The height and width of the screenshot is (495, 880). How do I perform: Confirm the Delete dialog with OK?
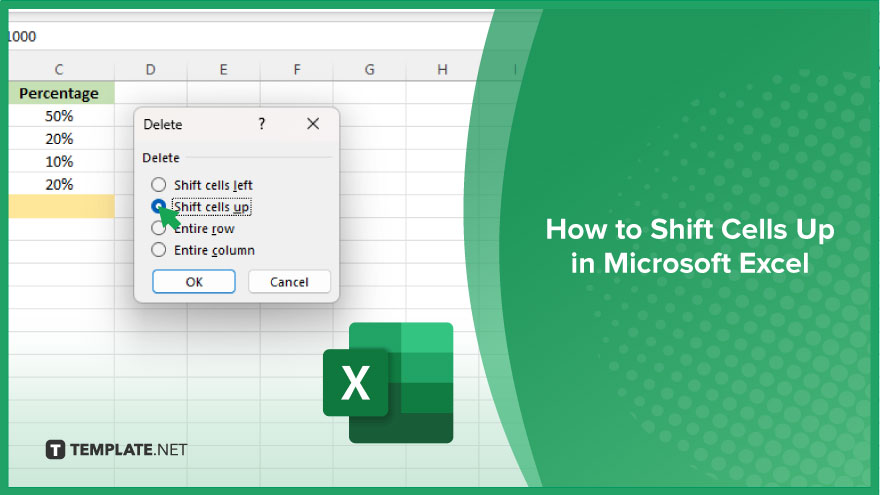(194, 282)
